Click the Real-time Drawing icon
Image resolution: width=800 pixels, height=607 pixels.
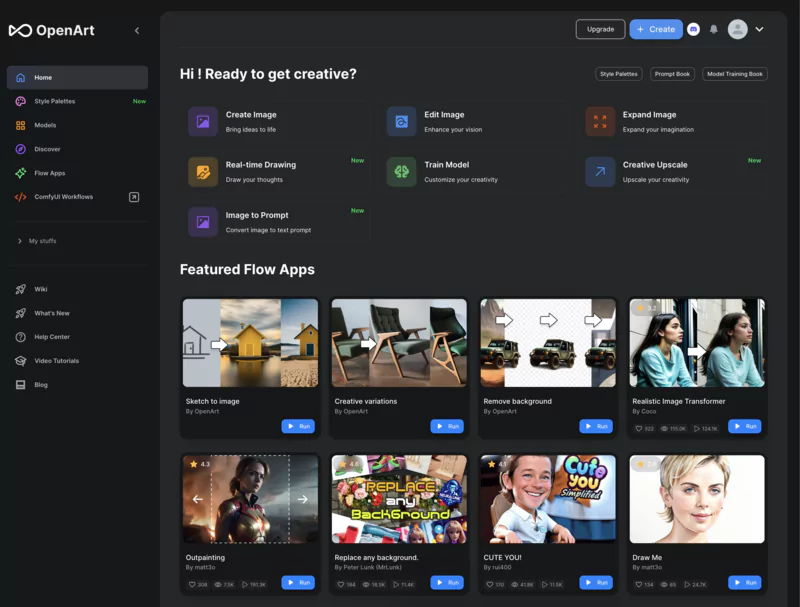coord(203,172)
